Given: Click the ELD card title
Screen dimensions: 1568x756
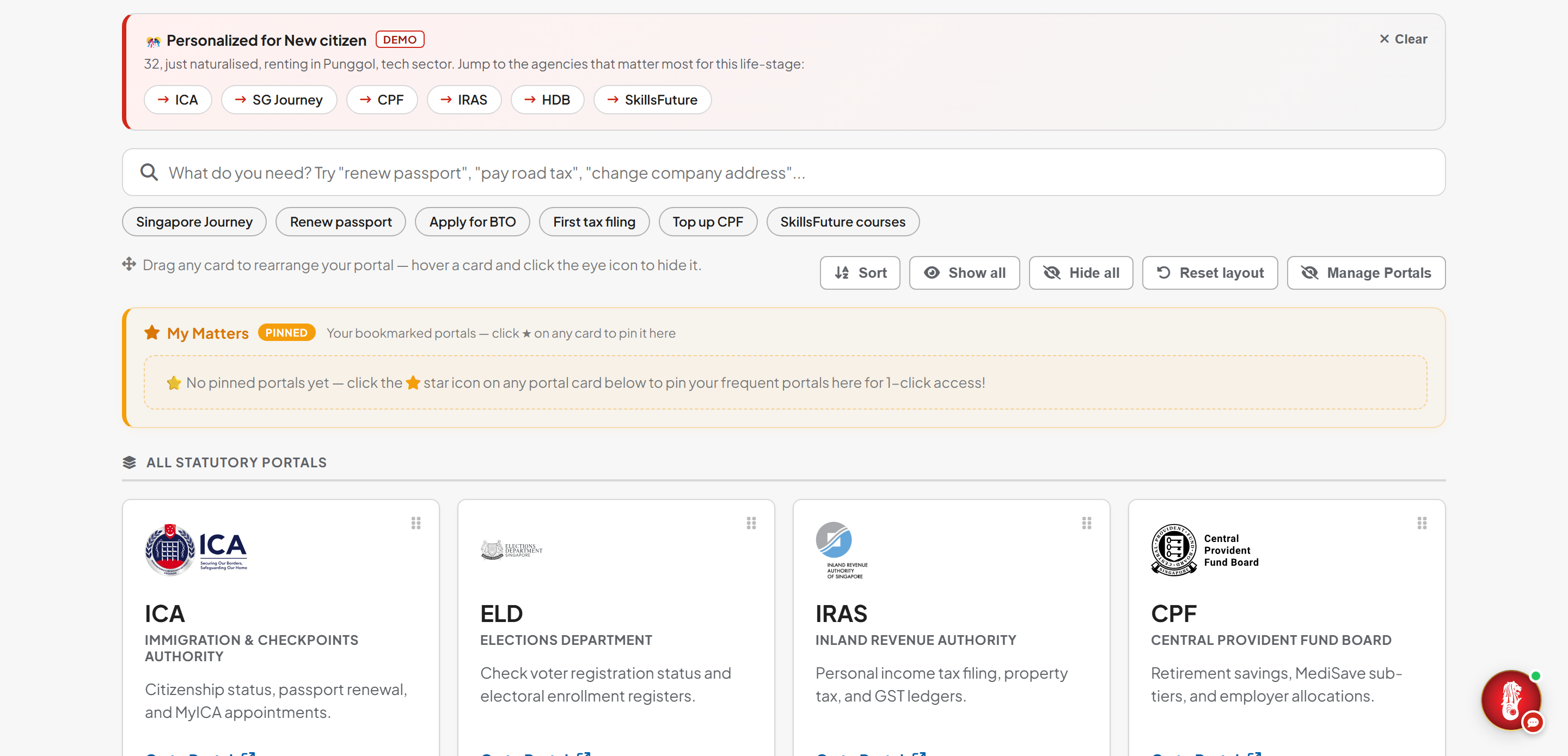Looking at the screenshot, I should (x=501, y=613).
